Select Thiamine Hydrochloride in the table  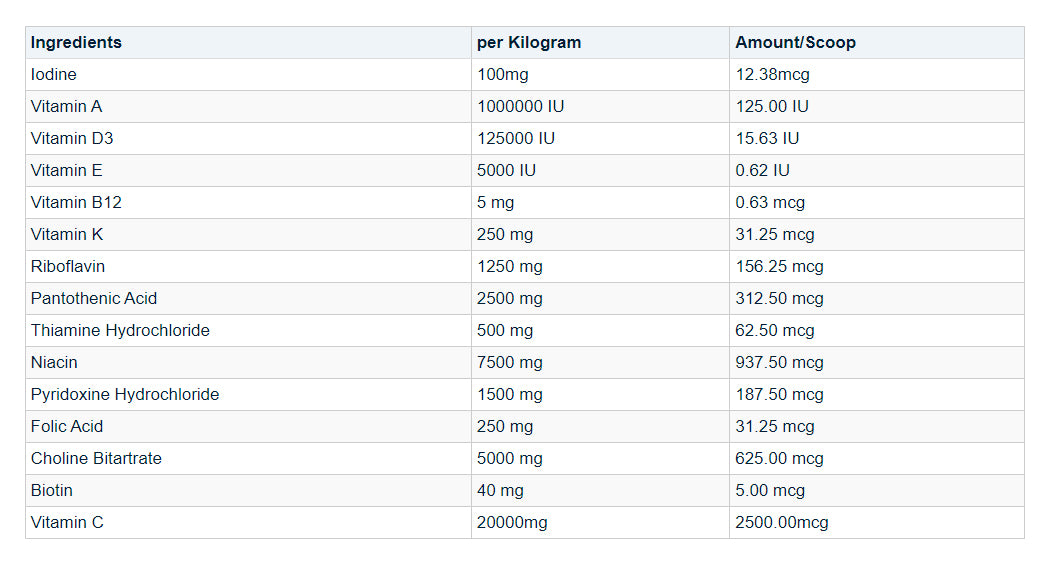point(120,331)
